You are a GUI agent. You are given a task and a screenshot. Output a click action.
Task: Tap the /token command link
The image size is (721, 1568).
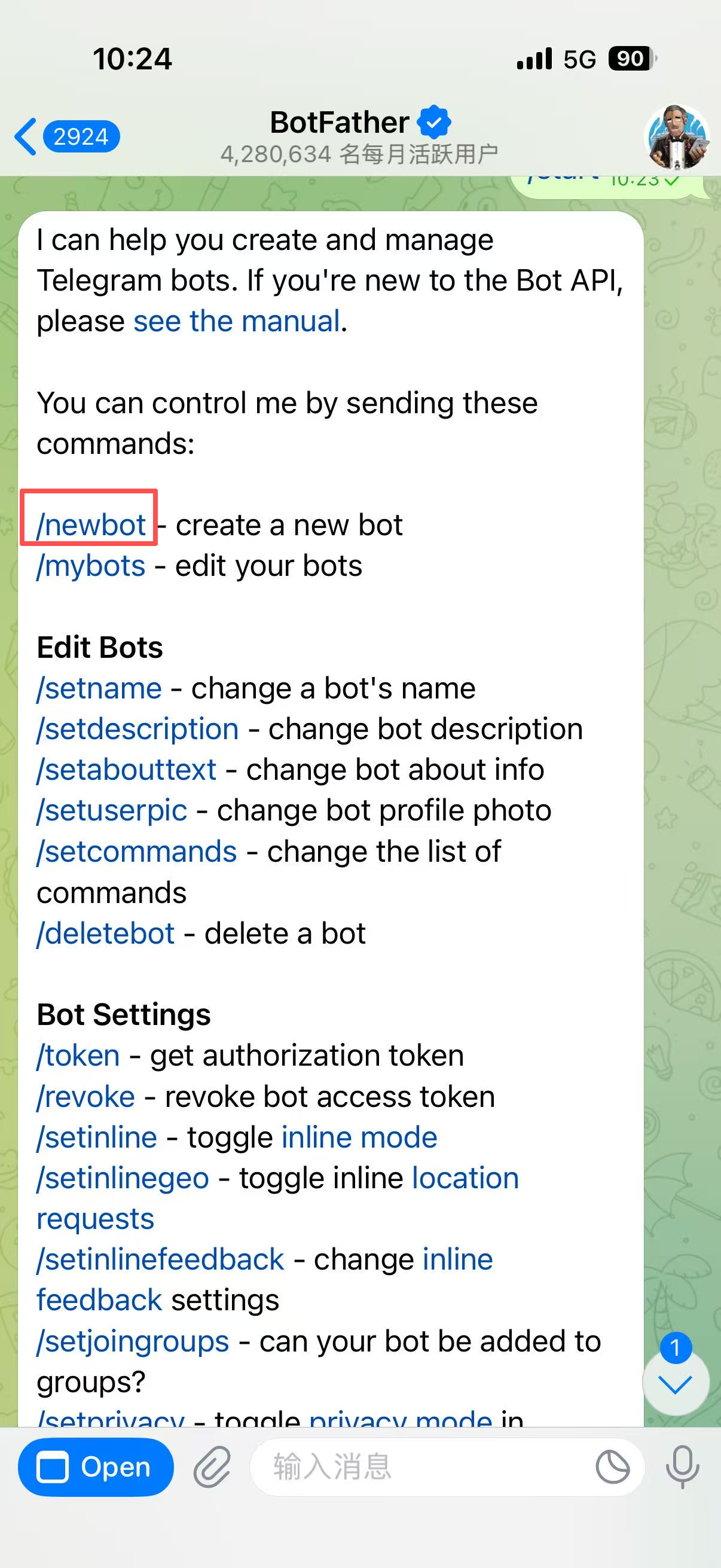pyautogui.click(x=78, y=1056)
